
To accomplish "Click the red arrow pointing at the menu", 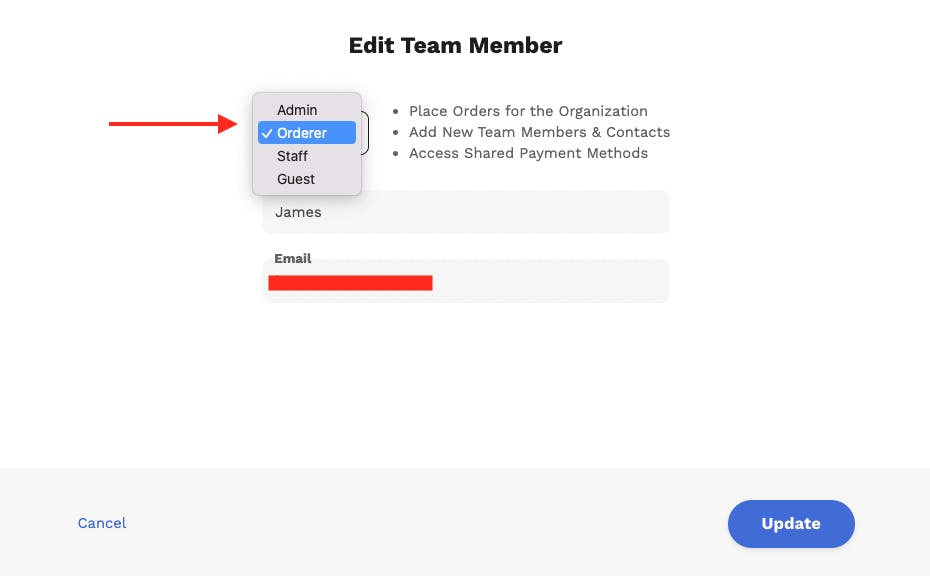I will click(x=170, y=124).
